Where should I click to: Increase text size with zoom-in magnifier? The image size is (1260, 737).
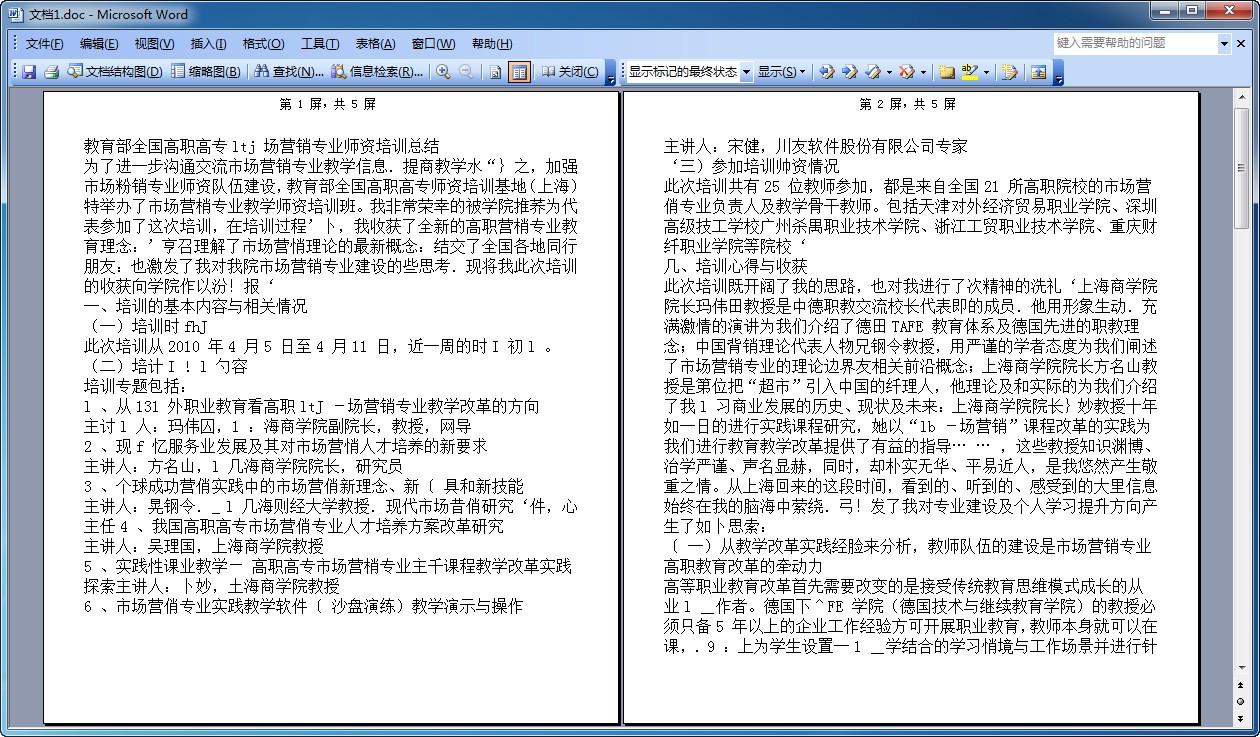coord(443,72)
